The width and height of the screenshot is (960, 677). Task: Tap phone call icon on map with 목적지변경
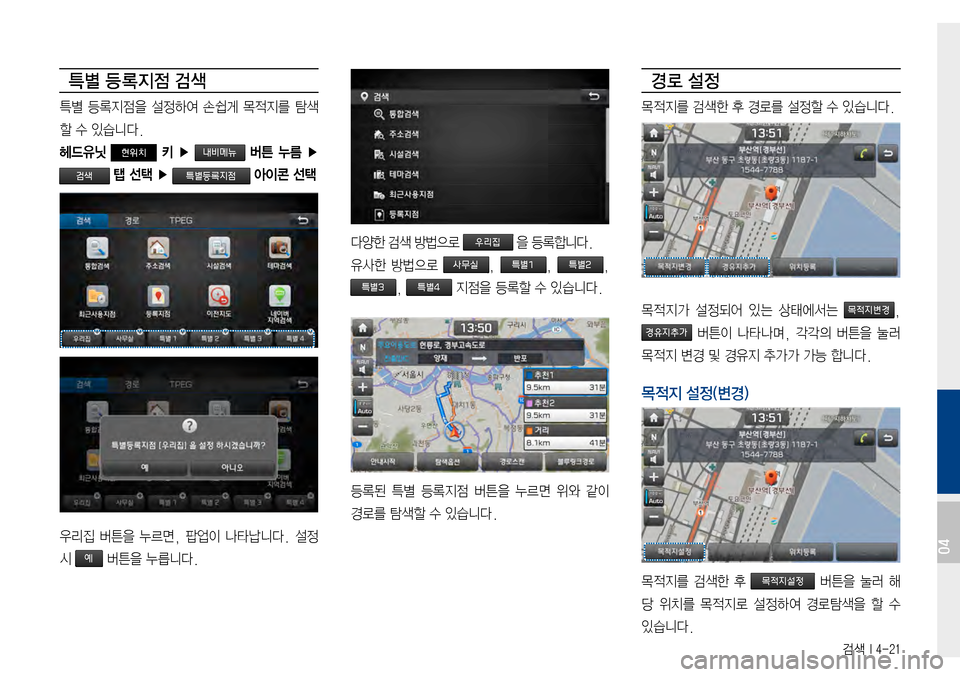click(864, 154)
